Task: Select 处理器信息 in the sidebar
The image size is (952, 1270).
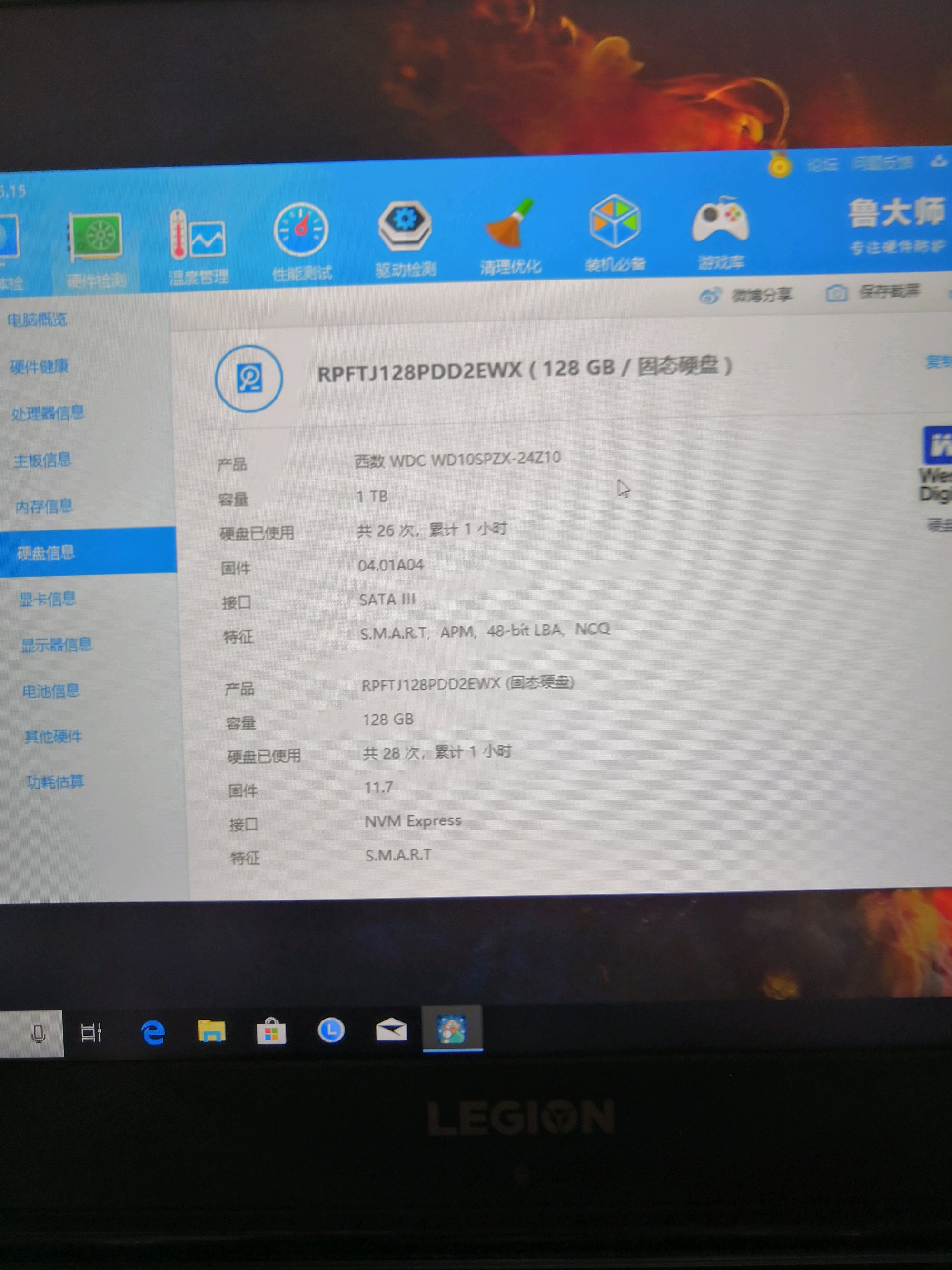Action: click(48, 413)
